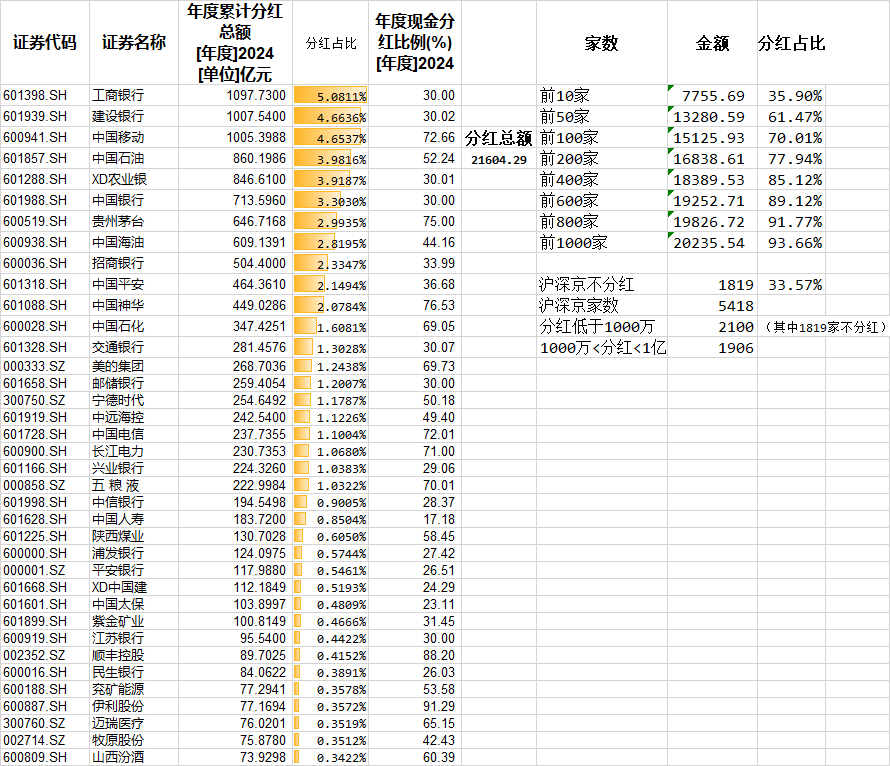This screenshot has width=890, height=766.
Task: Select the 沪深京不分红 label cell
Action: [x=586, y=285]
